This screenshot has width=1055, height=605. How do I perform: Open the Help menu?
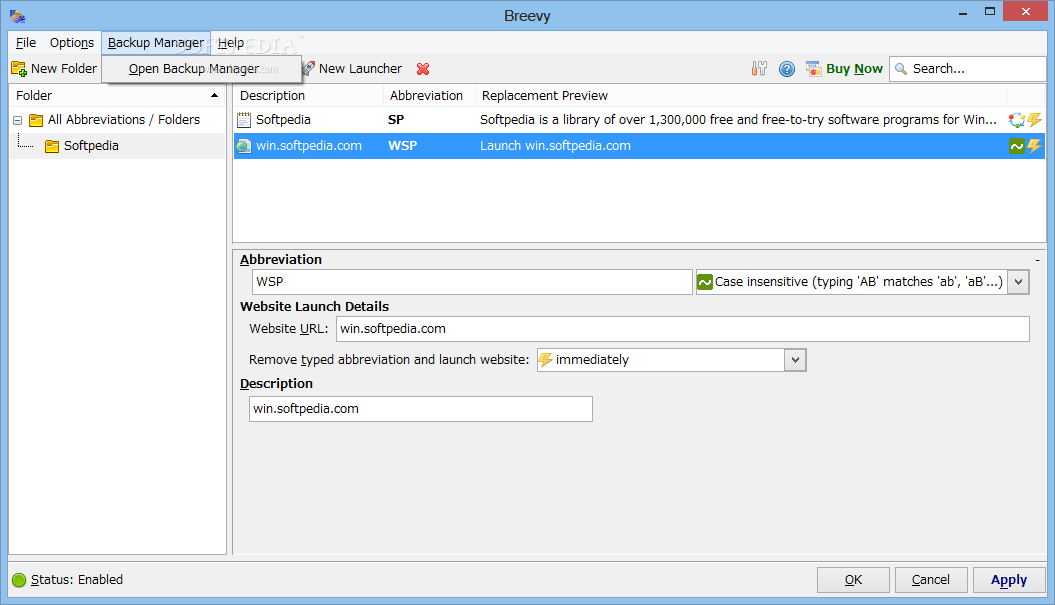[x=231, y=43]
